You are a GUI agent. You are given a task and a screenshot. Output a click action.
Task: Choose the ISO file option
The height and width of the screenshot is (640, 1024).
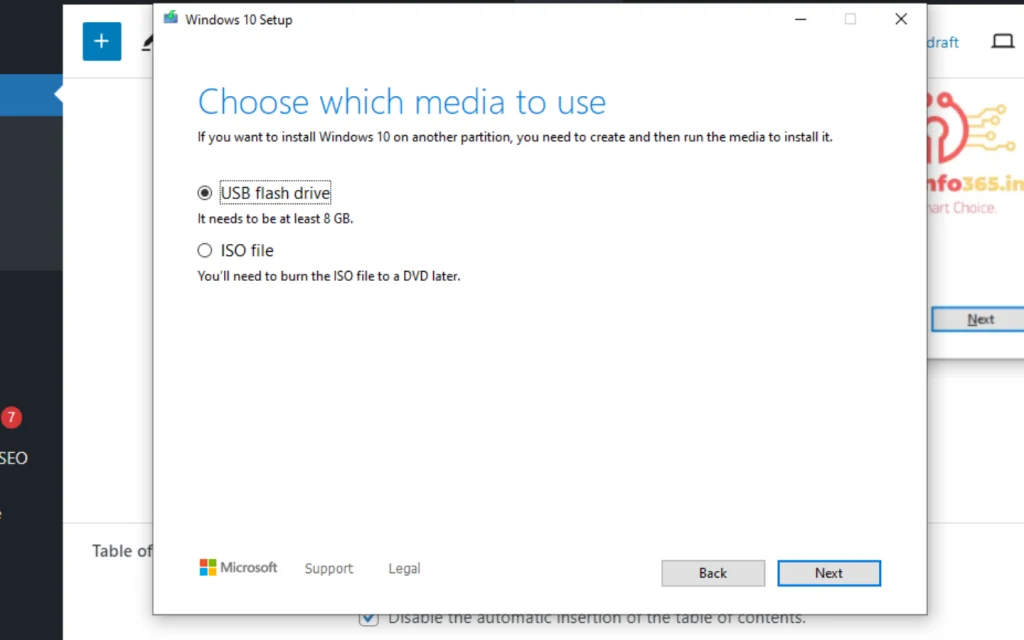pos(204,250)
